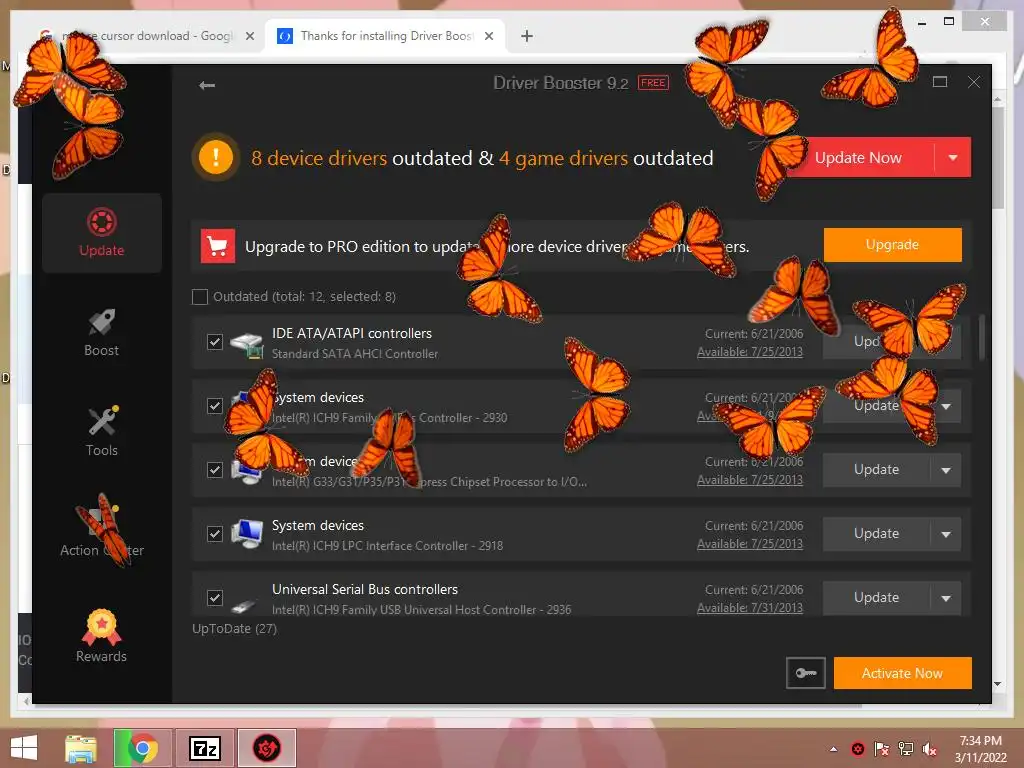The image size is (1024, 768).
Task: Click the red shopping cart icon
Action: pyautogui.click(x=217, y=246)
